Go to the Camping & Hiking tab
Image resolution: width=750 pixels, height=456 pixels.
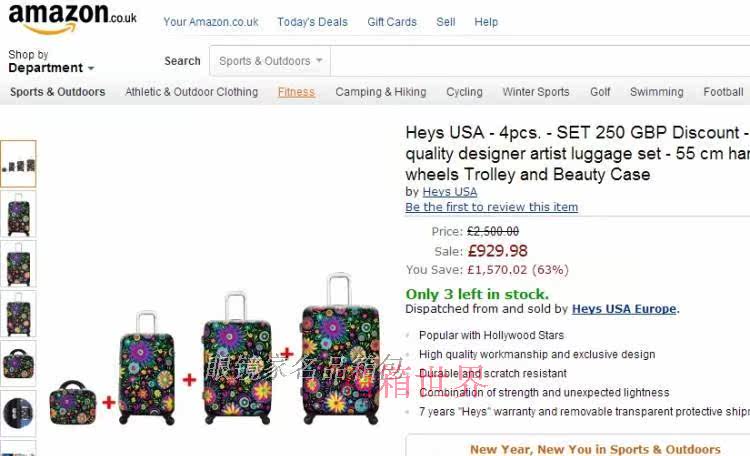380,92
